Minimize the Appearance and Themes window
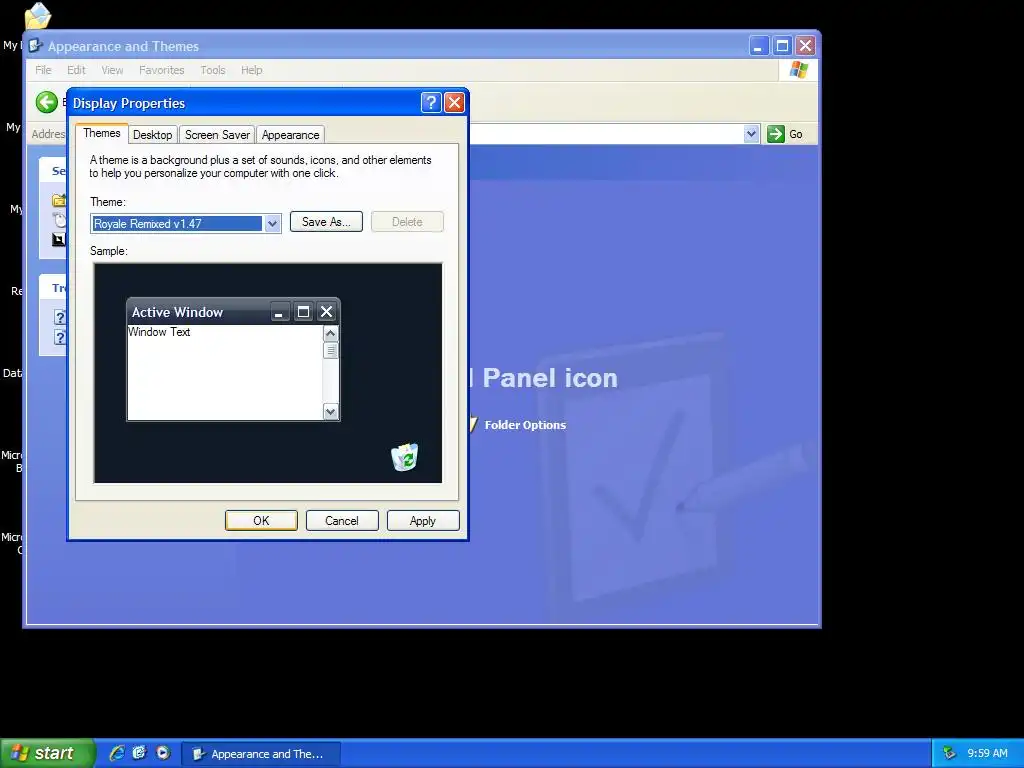 pos(759,46)
